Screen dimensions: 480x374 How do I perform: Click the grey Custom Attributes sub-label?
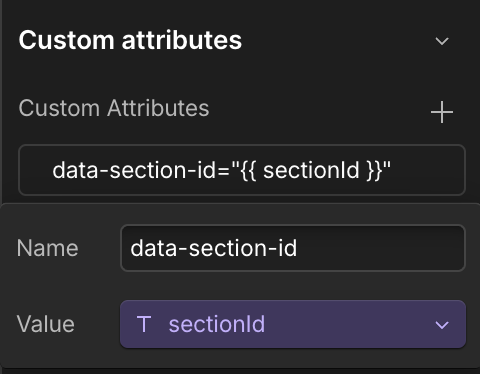tap(114, 108)
